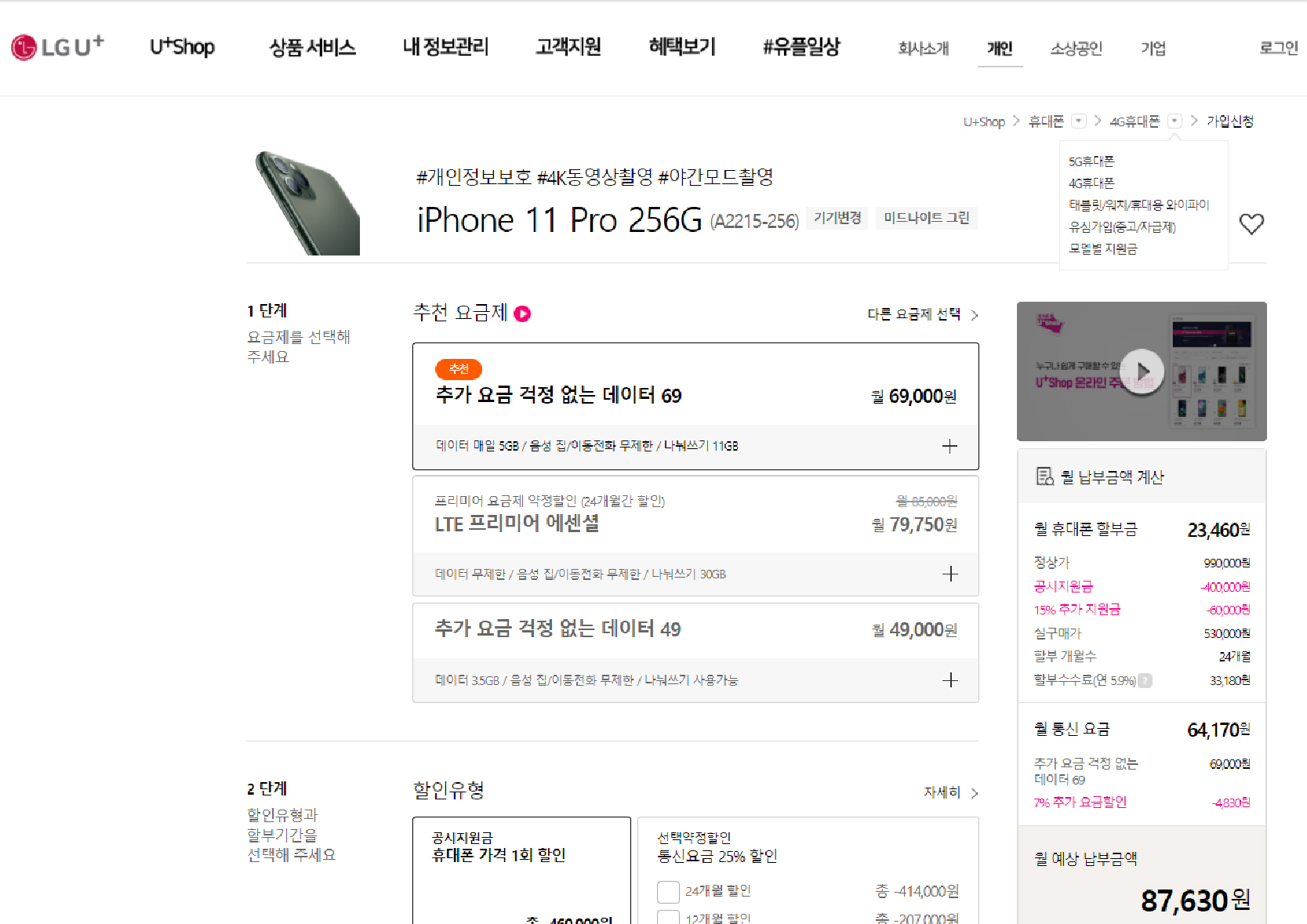Open 고객지원 menu
This screenshot has height=924, width=1307.
[x=568, y=47]
